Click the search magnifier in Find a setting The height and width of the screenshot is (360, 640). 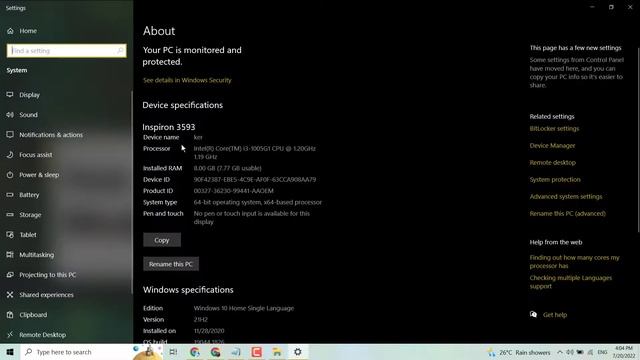(x=120, y=51)
